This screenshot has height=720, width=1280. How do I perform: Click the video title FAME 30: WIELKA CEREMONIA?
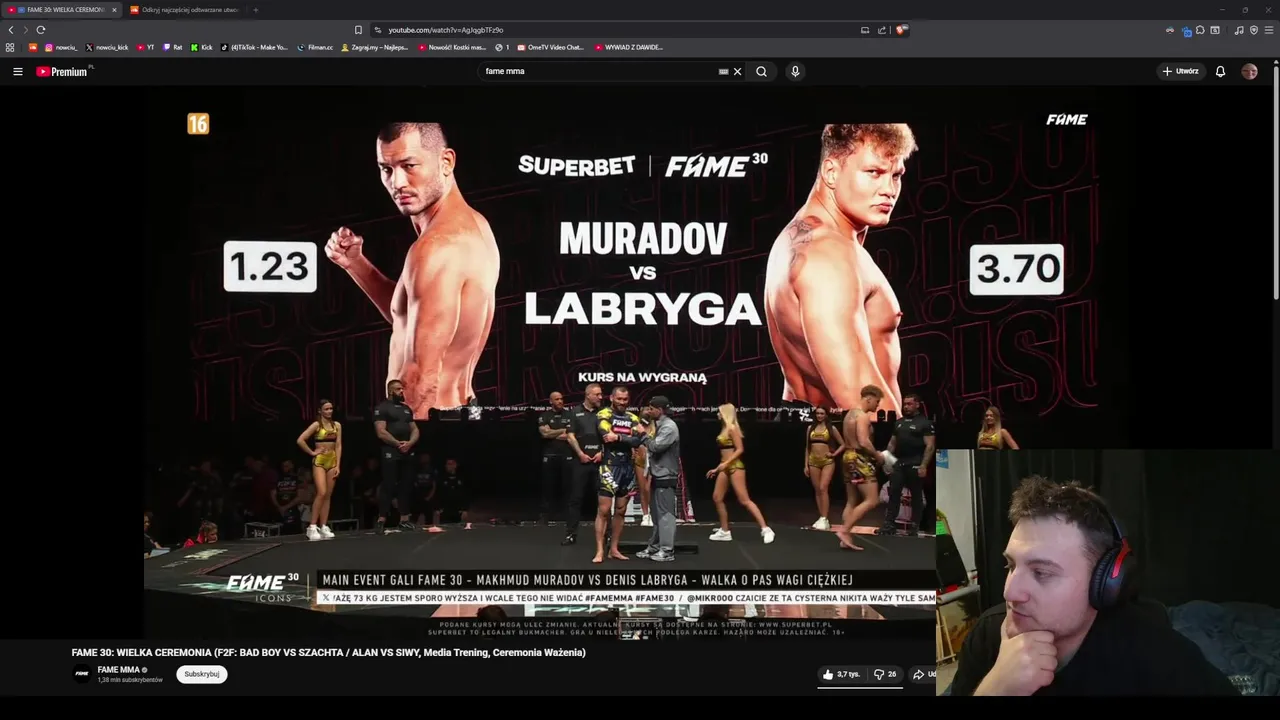pyautogui.click(x=328, y=652)
